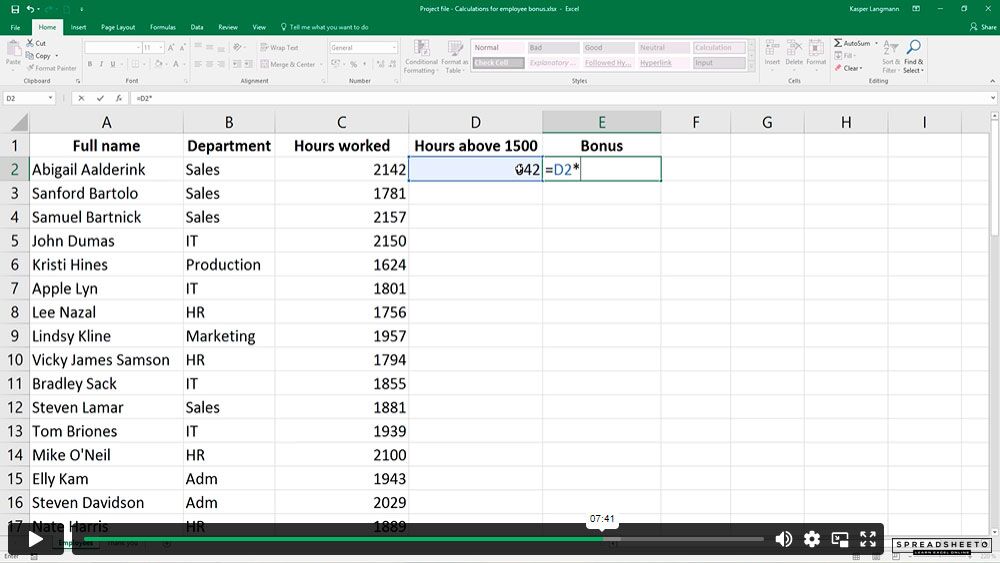Confirm formula with checkmark icon
1000x563 pixels.
(100, 98)
